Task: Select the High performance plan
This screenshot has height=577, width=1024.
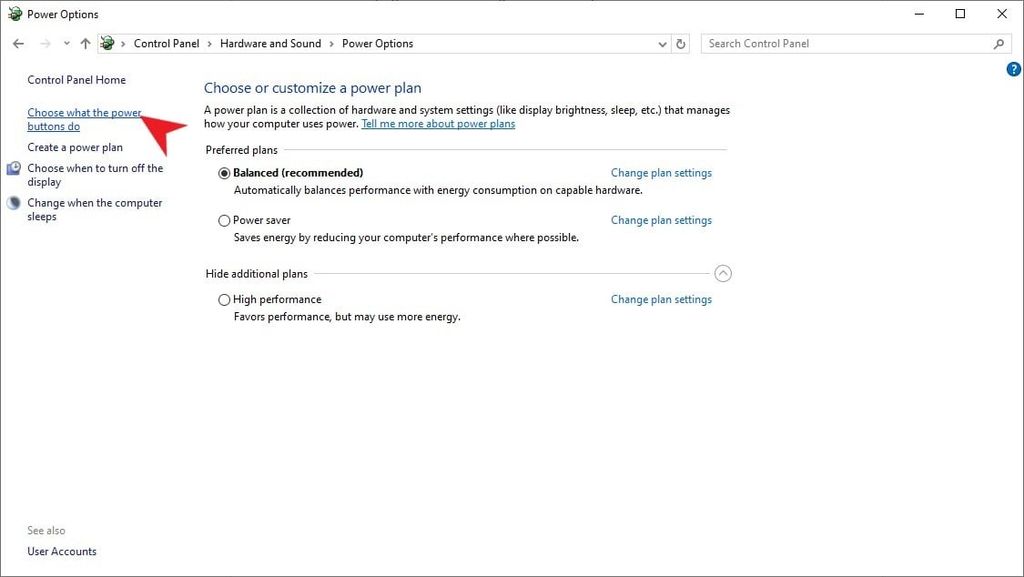Action: pyautogui.click(x=224, y=300)
